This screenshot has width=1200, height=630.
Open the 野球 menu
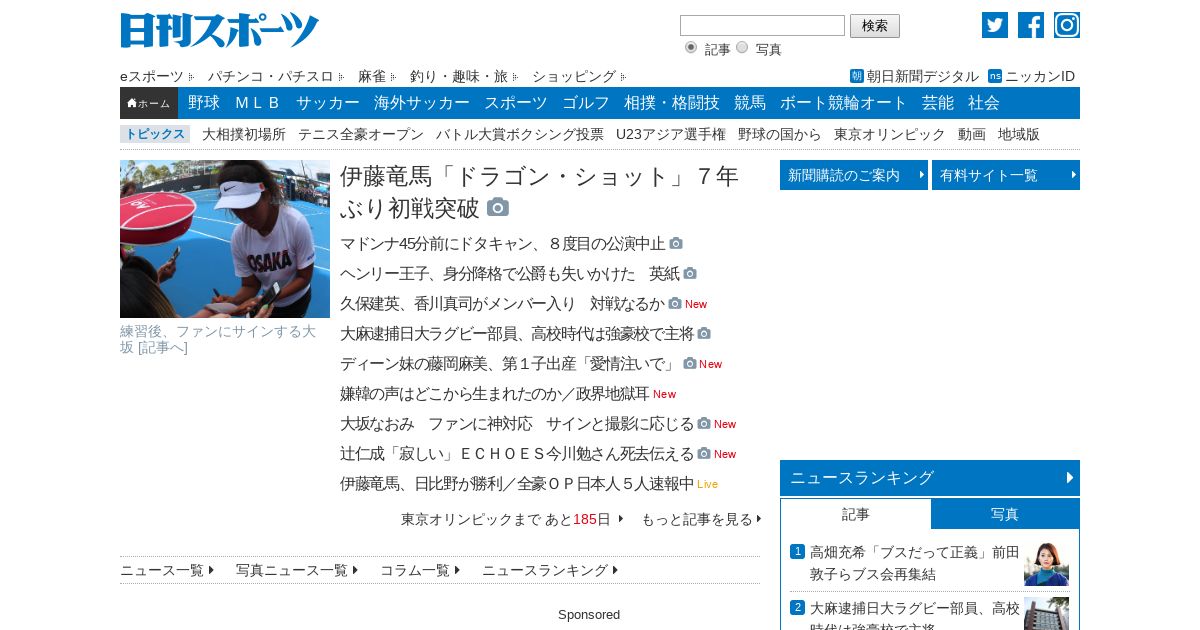coord(204,103)
